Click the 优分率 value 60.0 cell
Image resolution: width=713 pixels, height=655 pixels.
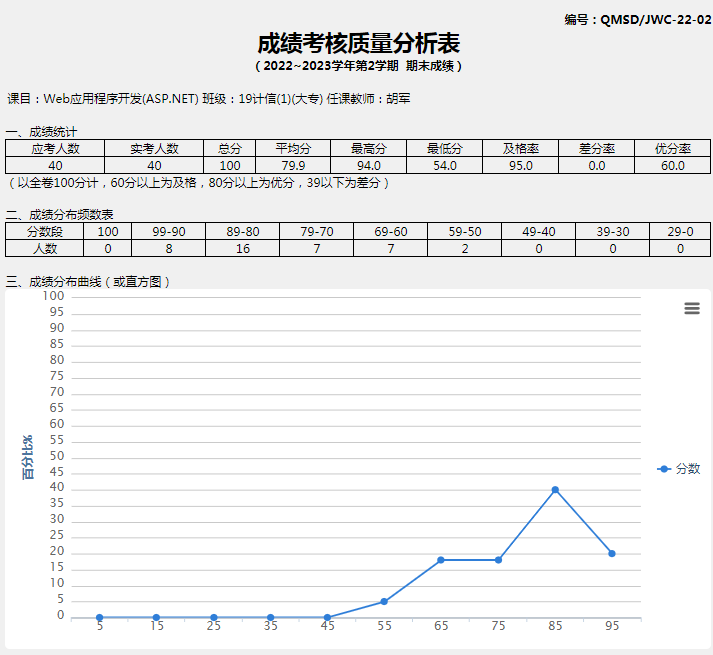[x=670, y=165]
